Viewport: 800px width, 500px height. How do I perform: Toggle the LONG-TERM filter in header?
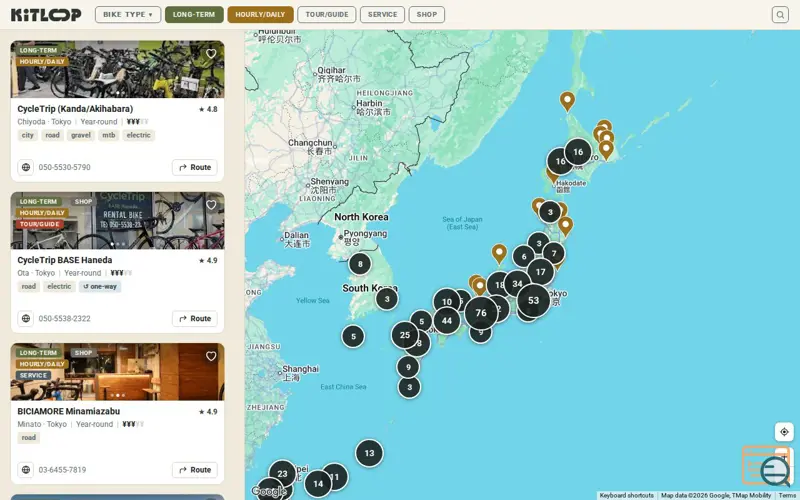click(194, 15)
